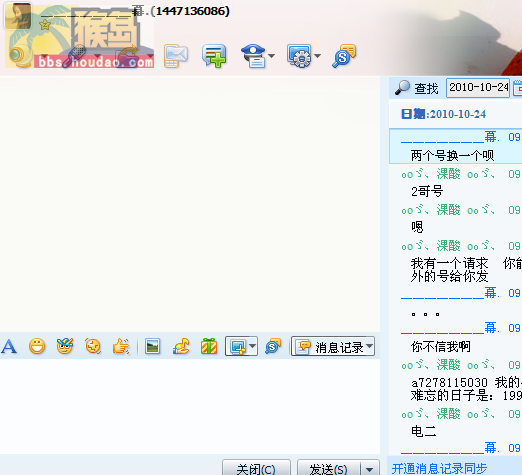Open the chat toolbar search S icon
Screen dimensions: 522x475
pos(273,346)
